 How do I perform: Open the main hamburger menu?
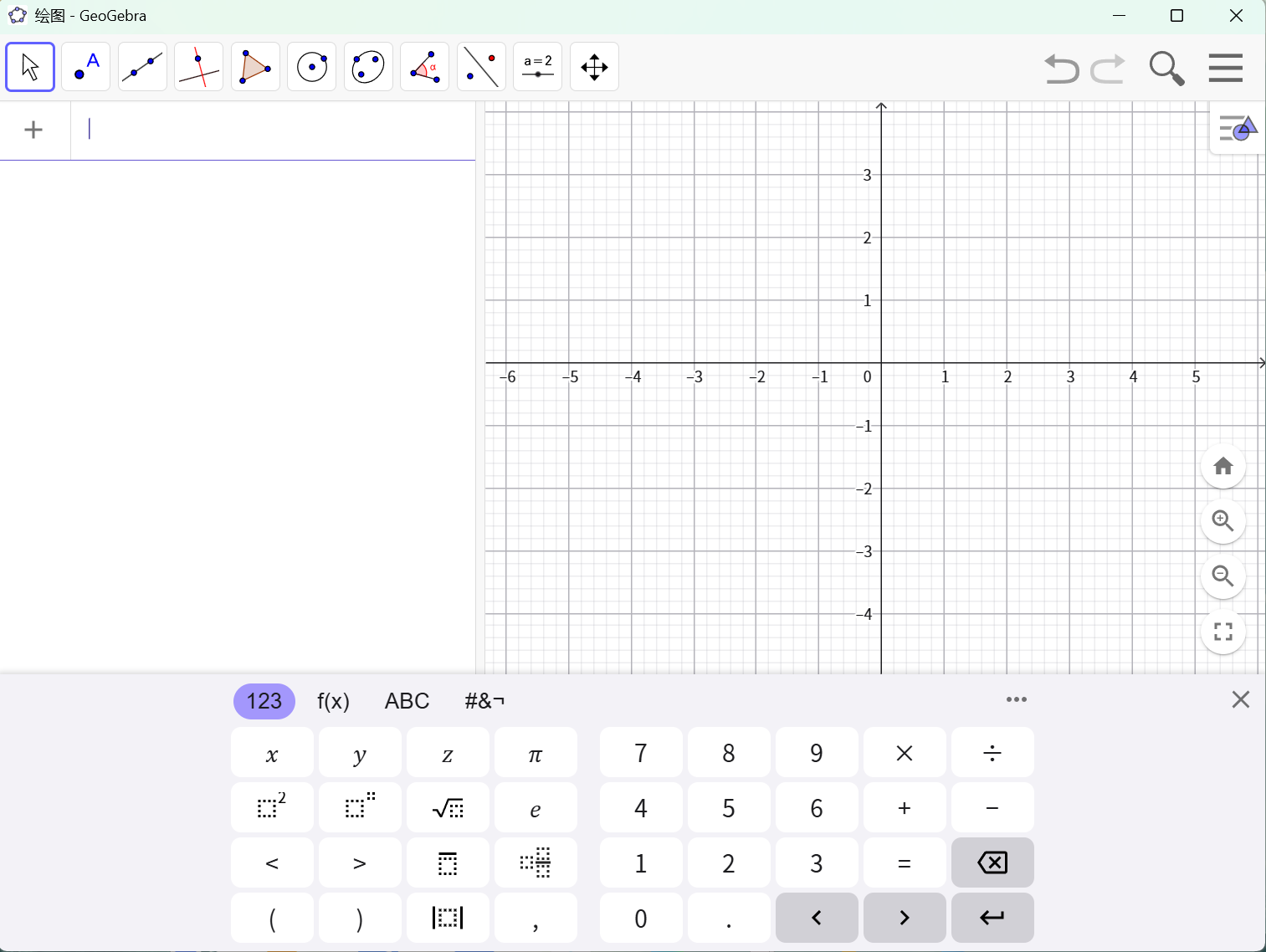[x=1225, y=68]
